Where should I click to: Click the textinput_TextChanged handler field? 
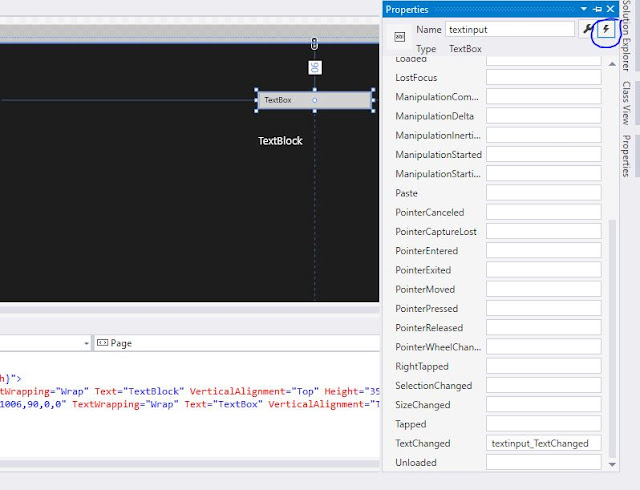click(x=544, y=443)
